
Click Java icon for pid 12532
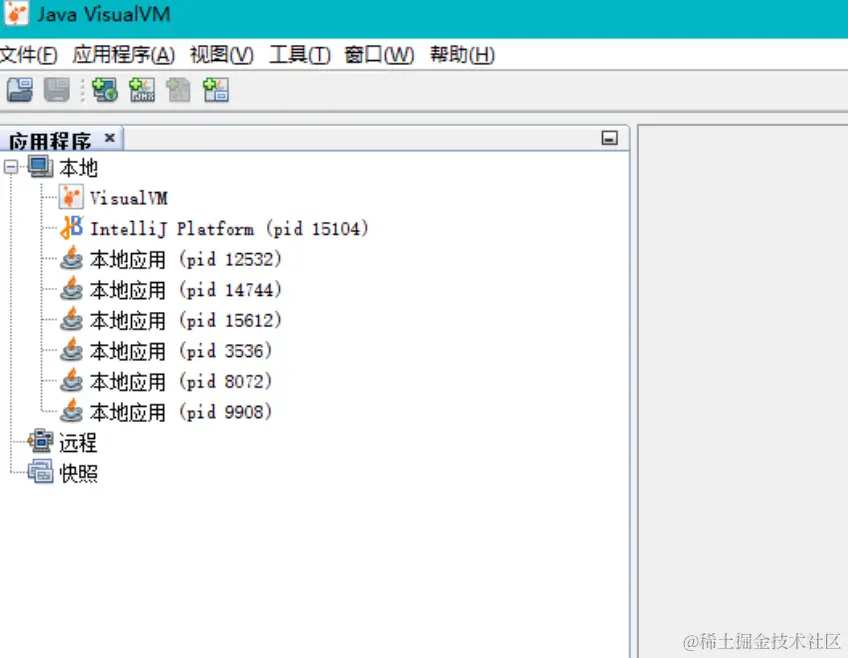[71, 258]
